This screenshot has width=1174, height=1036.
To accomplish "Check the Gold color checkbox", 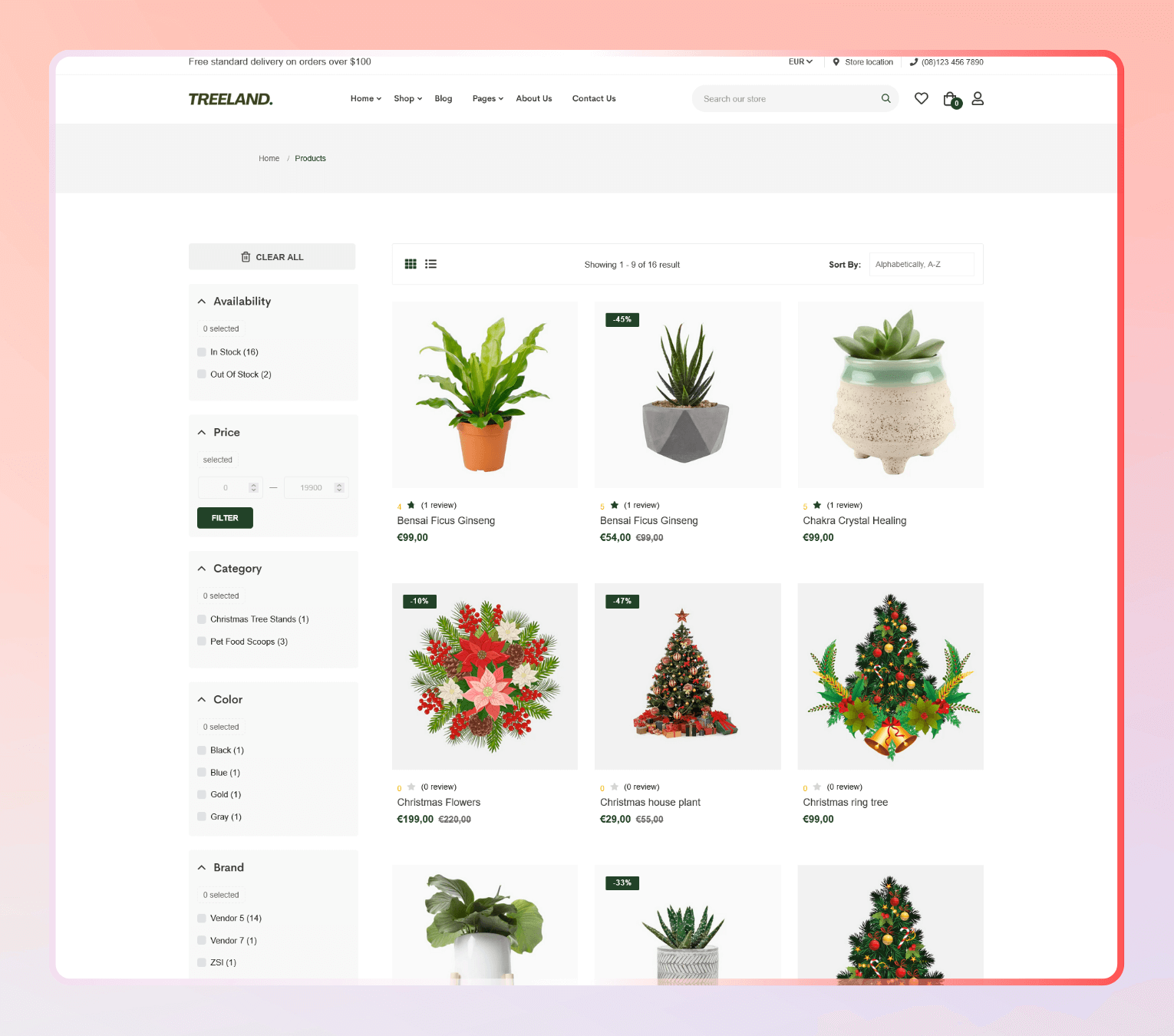I will (x=202, y=795).
